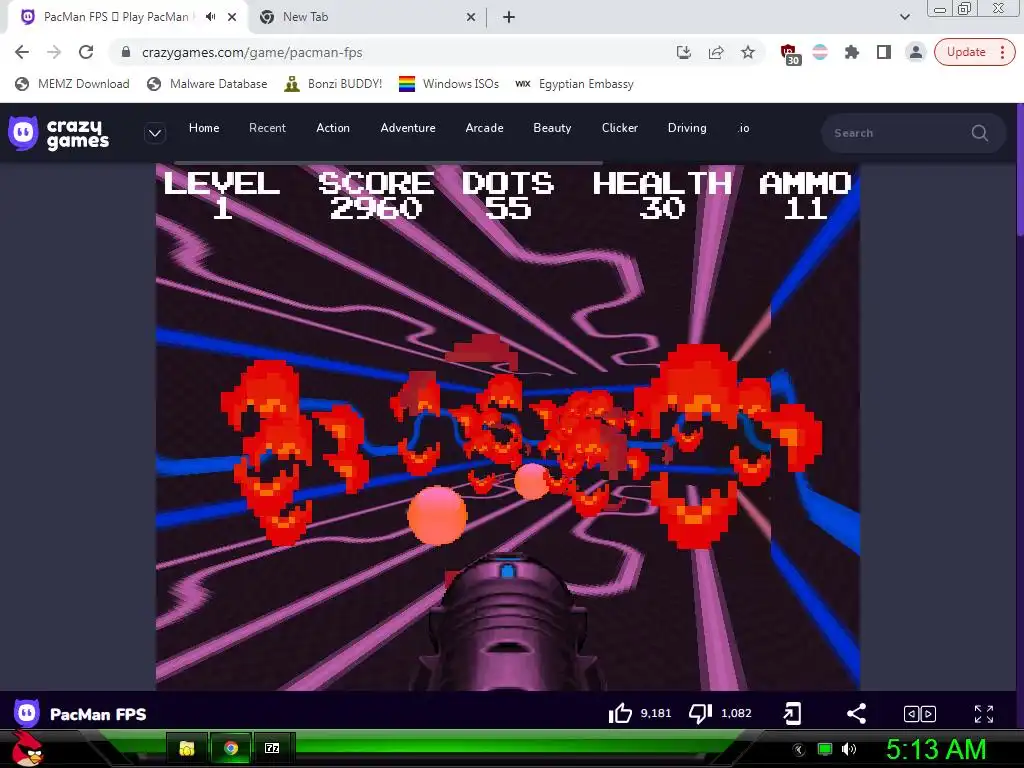
Task: Click the Chrome taskbar icon
Action: [230, 748]
